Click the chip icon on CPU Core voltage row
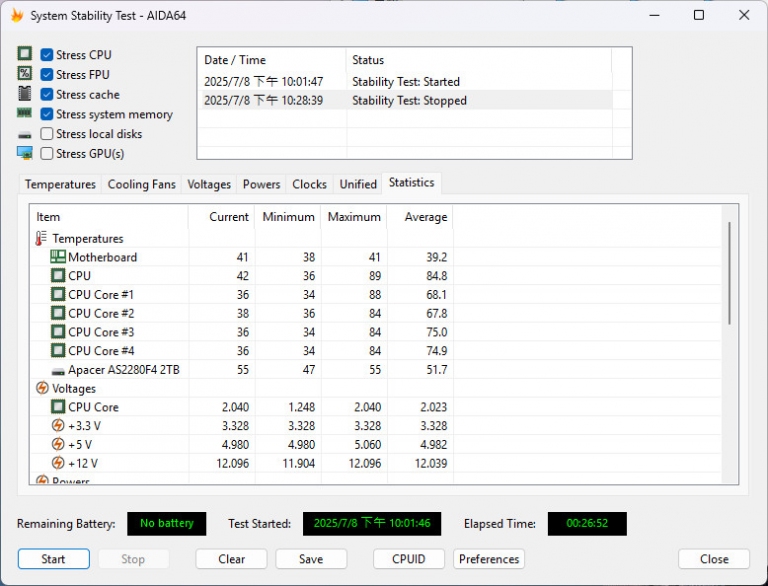Image resolution: width=768 pixels, height=586 pixels. (58, 407)
